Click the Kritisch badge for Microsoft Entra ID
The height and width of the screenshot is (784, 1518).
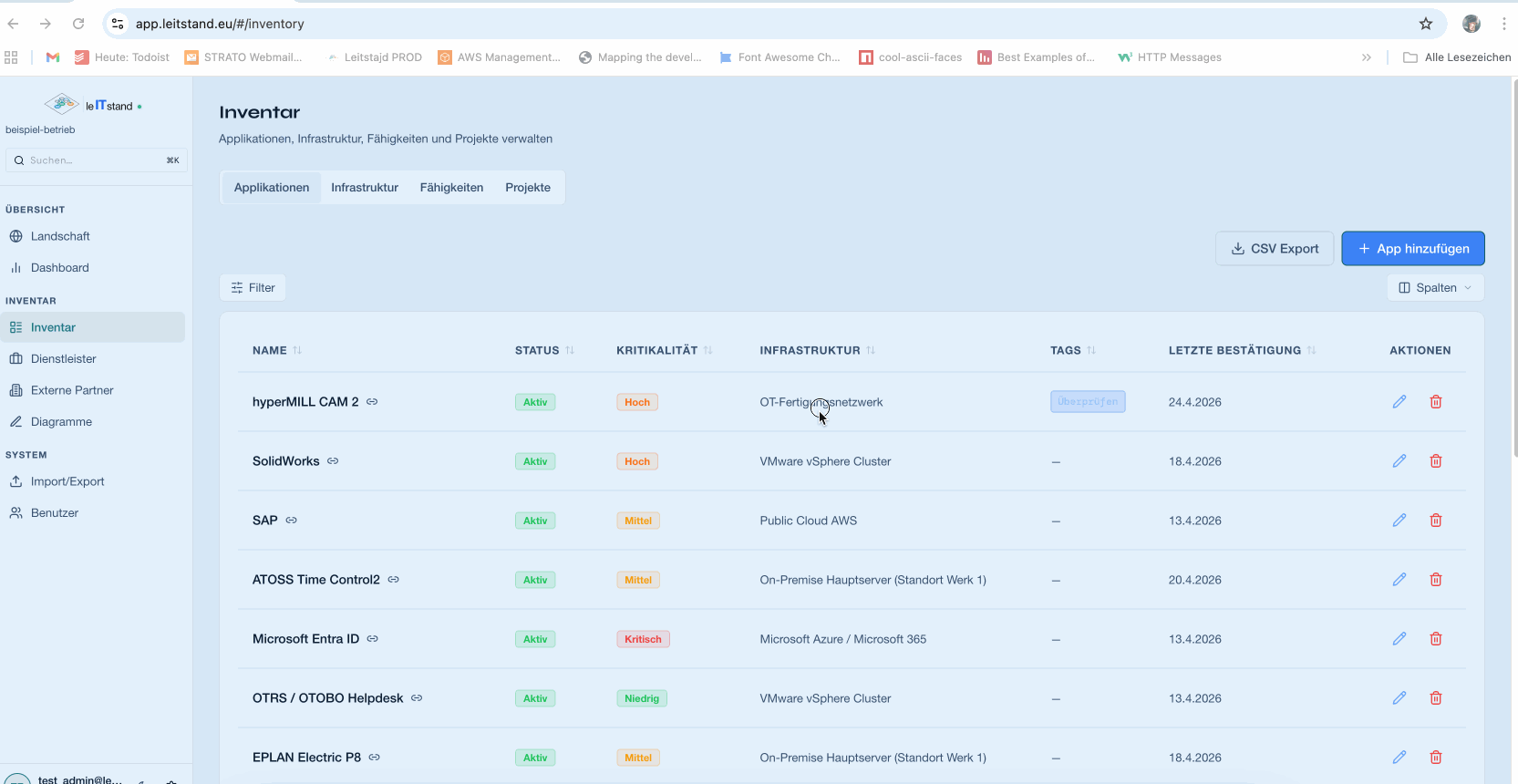pos(643,639)
